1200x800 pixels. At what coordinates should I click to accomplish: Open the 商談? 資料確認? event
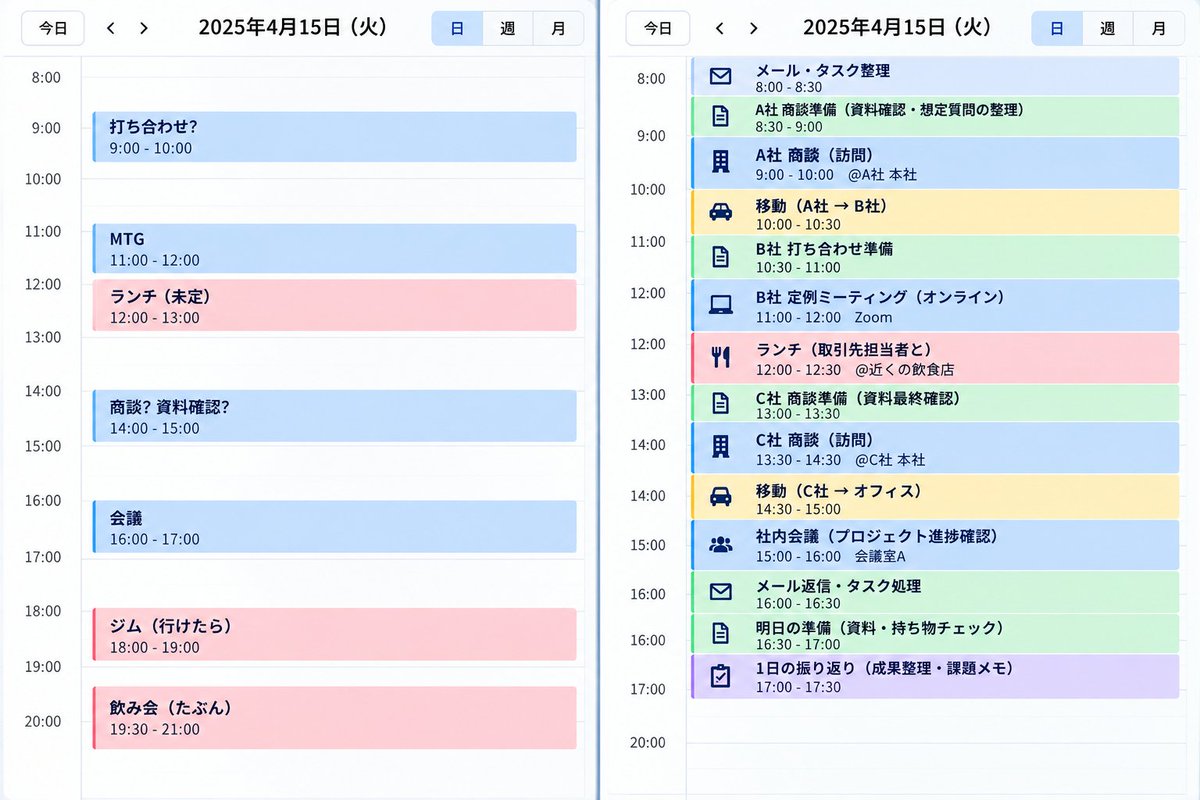coord(334,416)
